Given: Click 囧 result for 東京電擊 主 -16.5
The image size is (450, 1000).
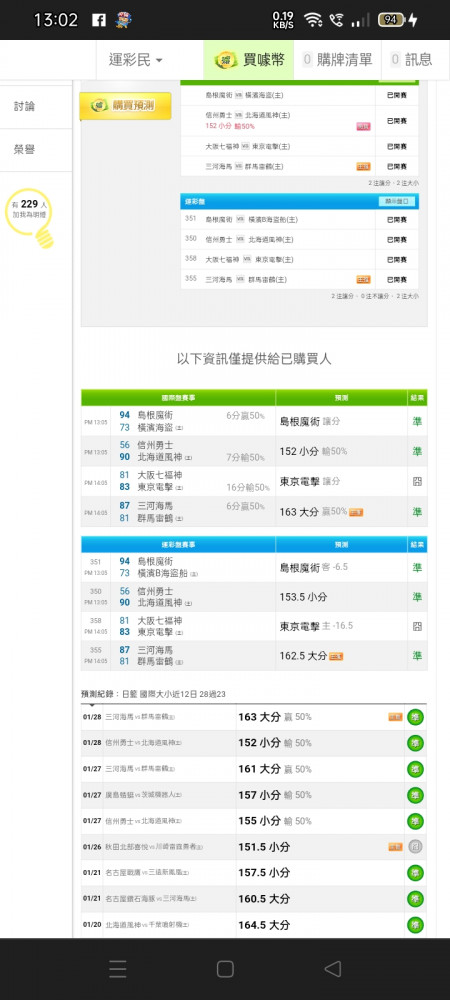Looking at the screenshot, I should tap(417, 626).
